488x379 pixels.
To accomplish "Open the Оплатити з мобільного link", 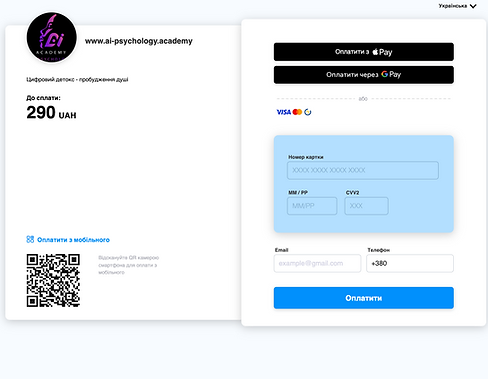I will point(73,240).
